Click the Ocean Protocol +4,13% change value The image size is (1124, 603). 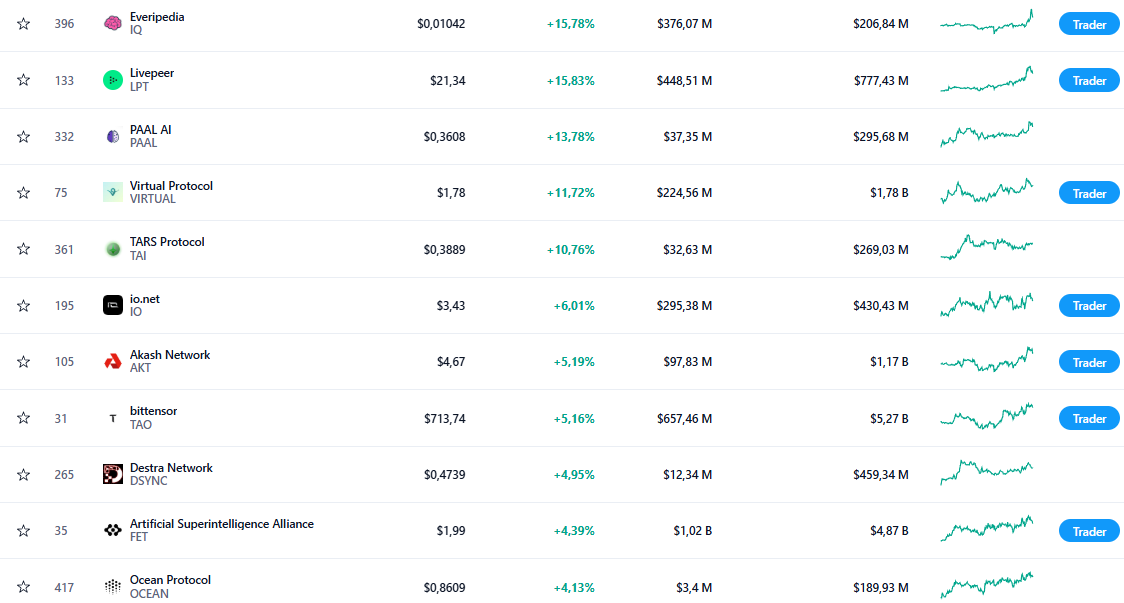pyautogui.click(x=574, y=587)
